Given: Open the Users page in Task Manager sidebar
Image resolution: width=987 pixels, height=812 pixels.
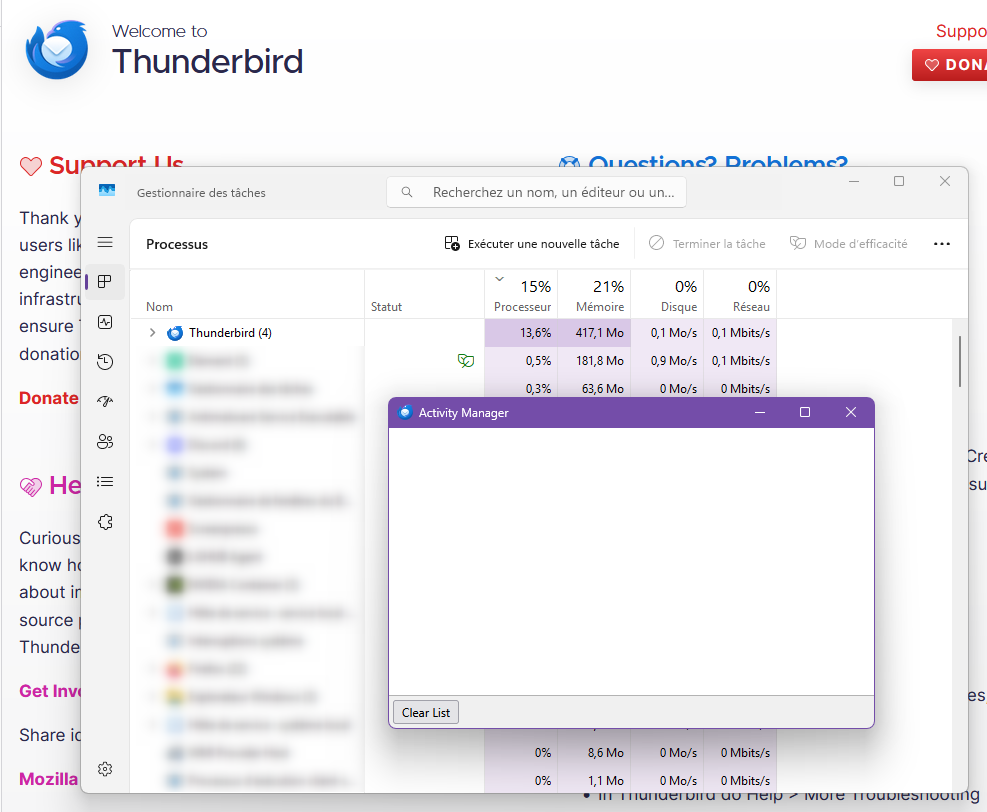Looking at the screenshot, I should (105, 442).
